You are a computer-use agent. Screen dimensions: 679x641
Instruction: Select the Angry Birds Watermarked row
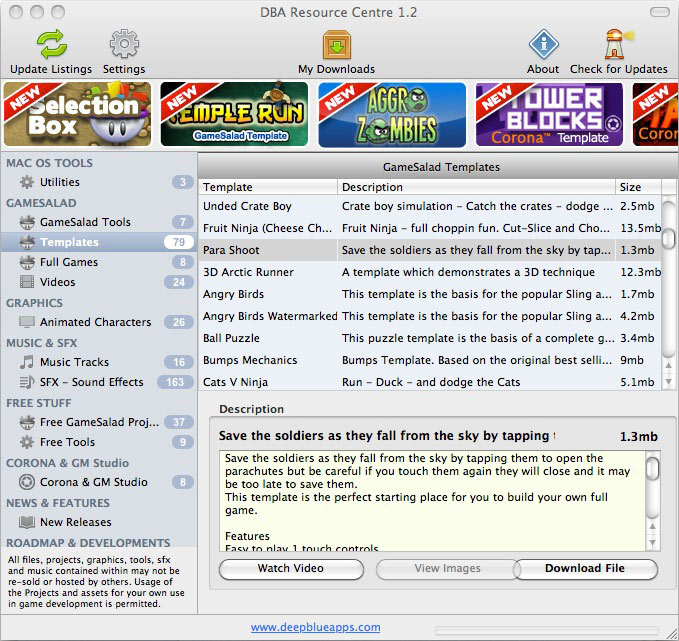click(x=430, y=316)
